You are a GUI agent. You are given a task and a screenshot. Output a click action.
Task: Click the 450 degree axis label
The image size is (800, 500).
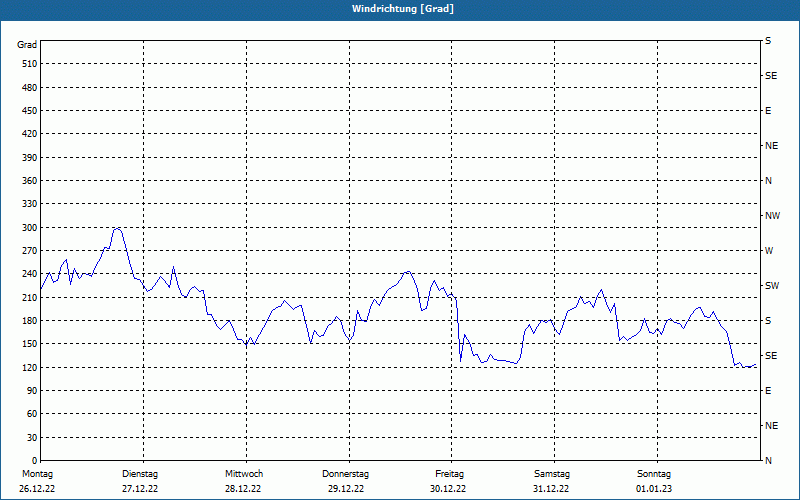(x=30, y=111)
